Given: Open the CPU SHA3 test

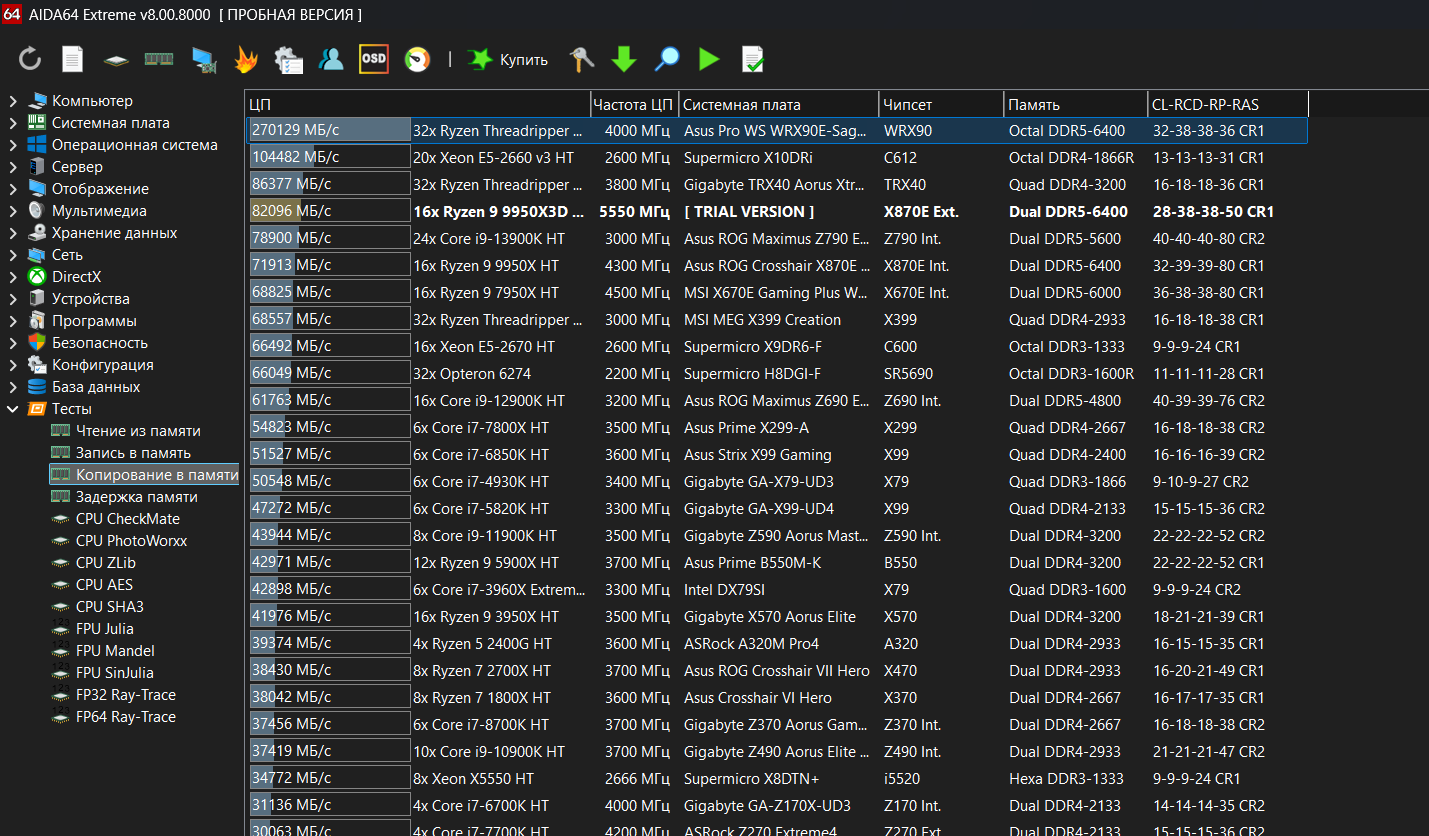Looking at the screenshot, I should point(110,607).
